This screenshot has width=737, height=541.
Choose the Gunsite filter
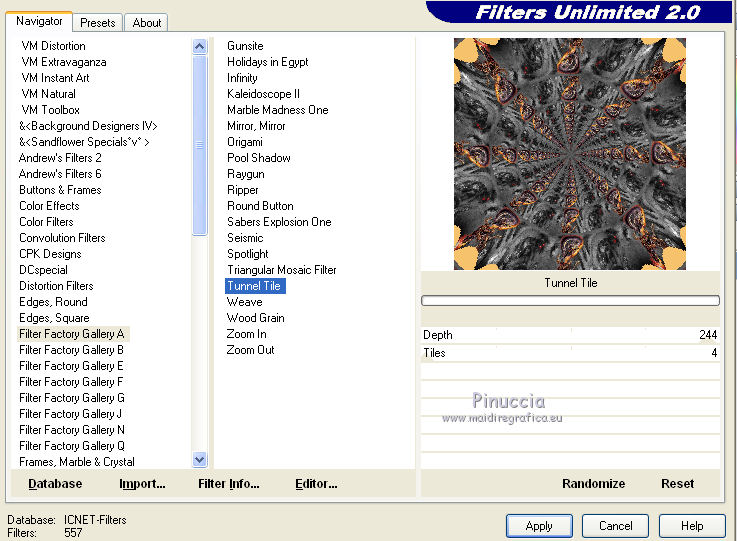(245, 46)
